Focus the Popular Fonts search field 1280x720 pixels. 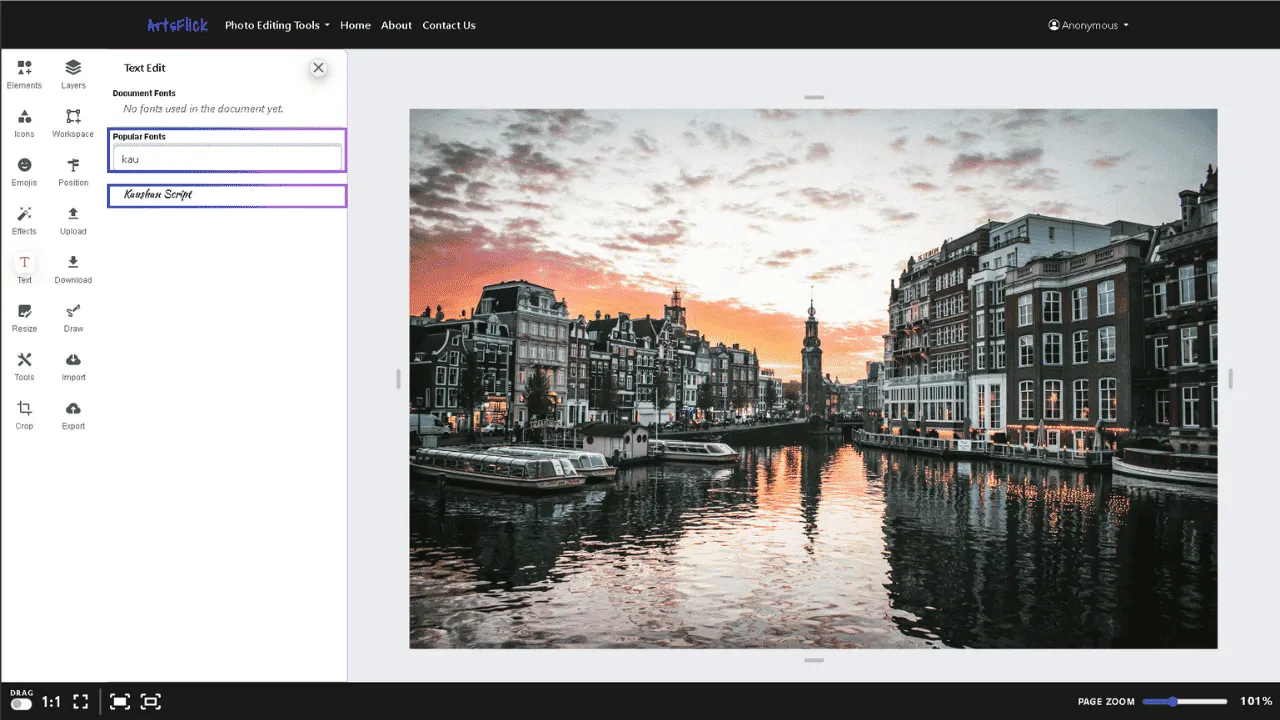[227, 158]
